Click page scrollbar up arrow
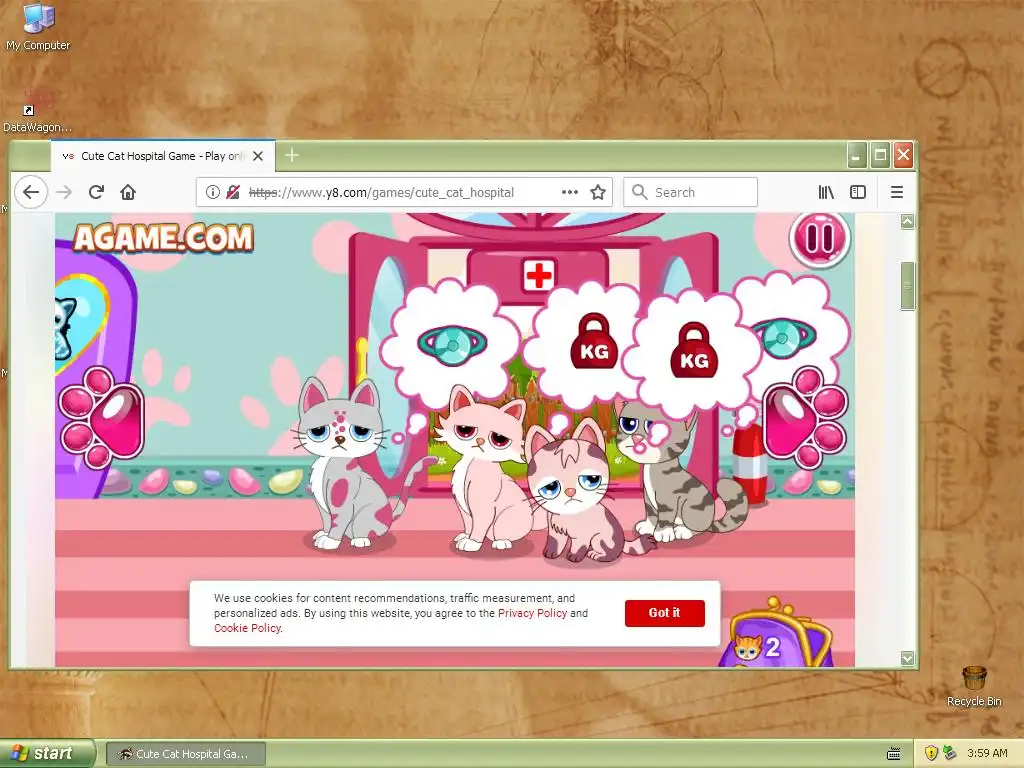 point(907,222)
